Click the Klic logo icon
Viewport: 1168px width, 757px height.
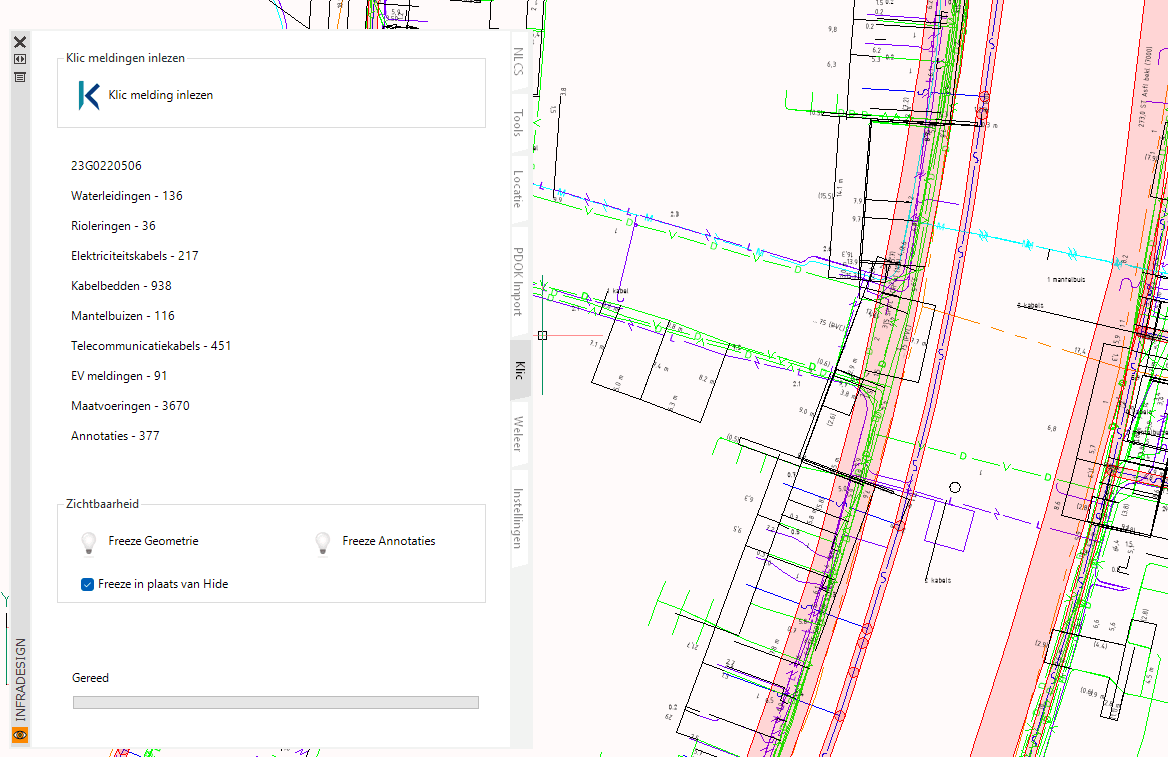pos(88,95)
